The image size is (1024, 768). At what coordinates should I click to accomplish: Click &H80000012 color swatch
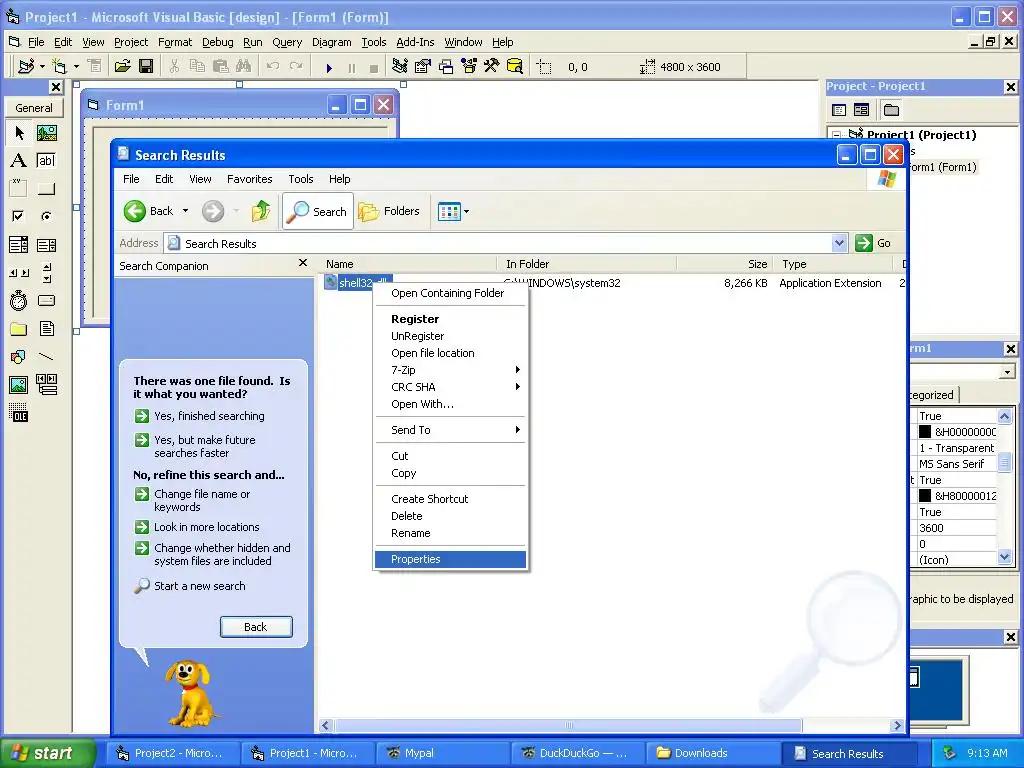(x=925, y=496)
